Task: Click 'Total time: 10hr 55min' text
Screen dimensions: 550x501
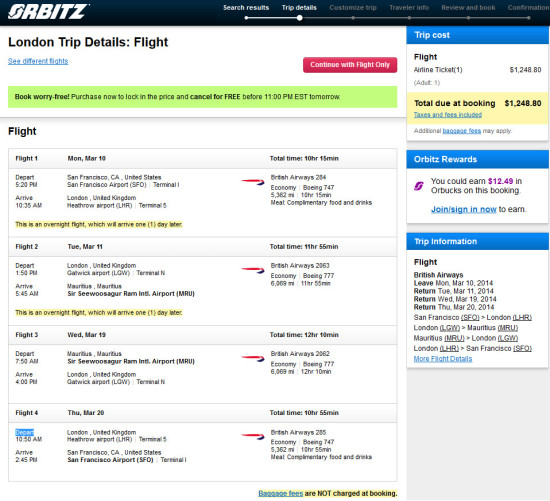Action: point(304,413)
